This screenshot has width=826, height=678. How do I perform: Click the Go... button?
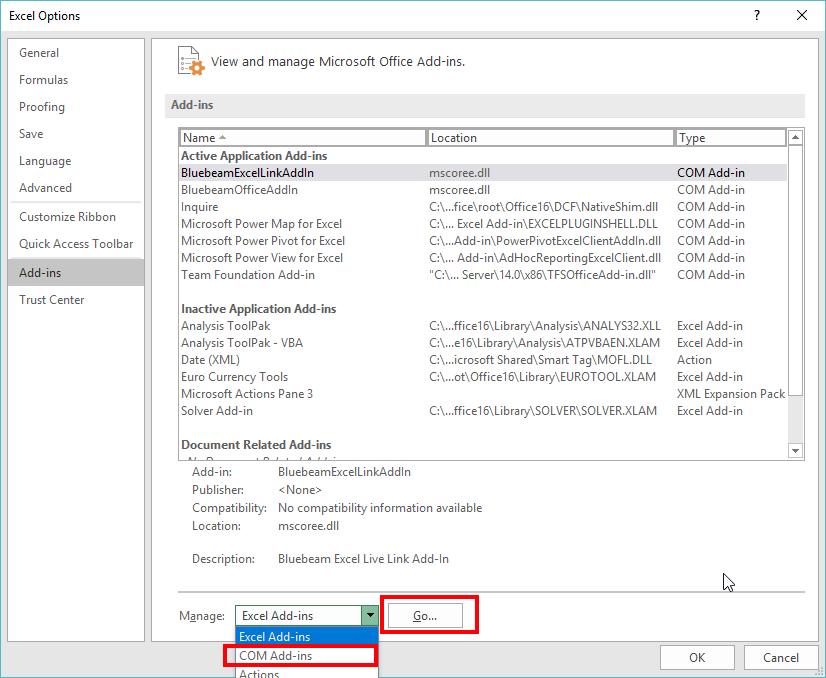click(425, 615)
